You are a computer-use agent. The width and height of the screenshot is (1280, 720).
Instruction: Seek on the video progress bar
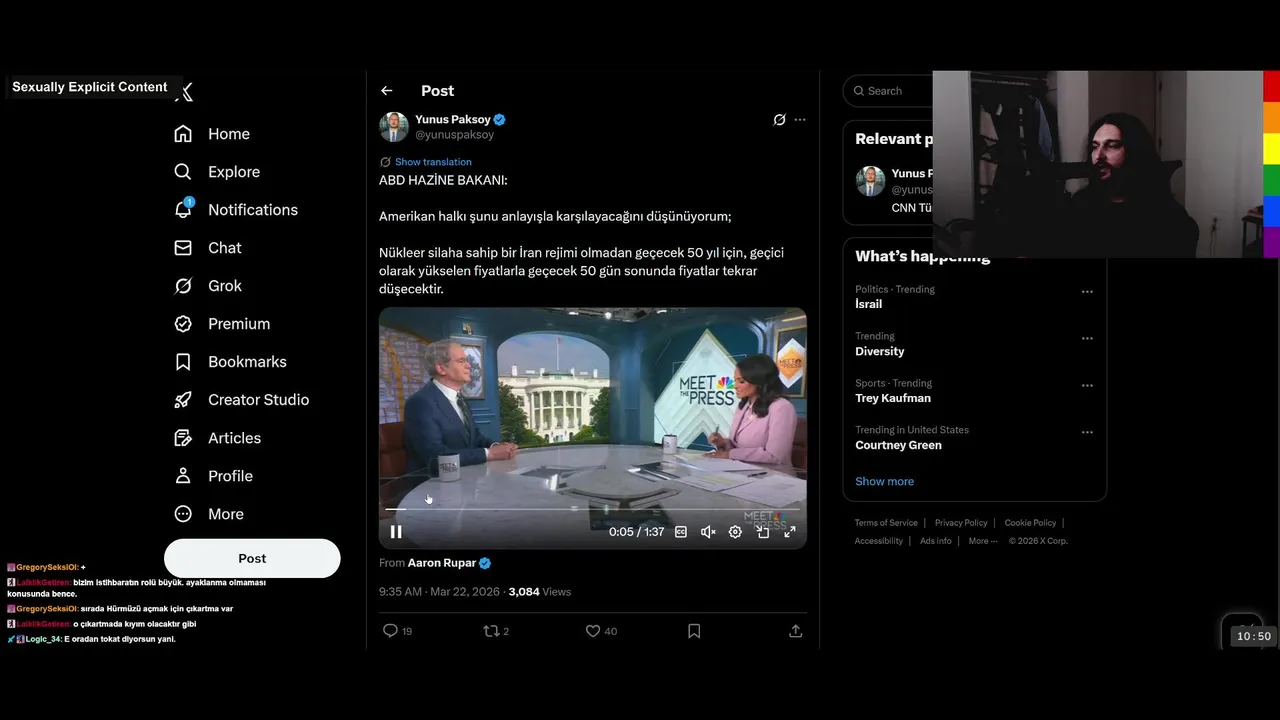pos(592,509)
